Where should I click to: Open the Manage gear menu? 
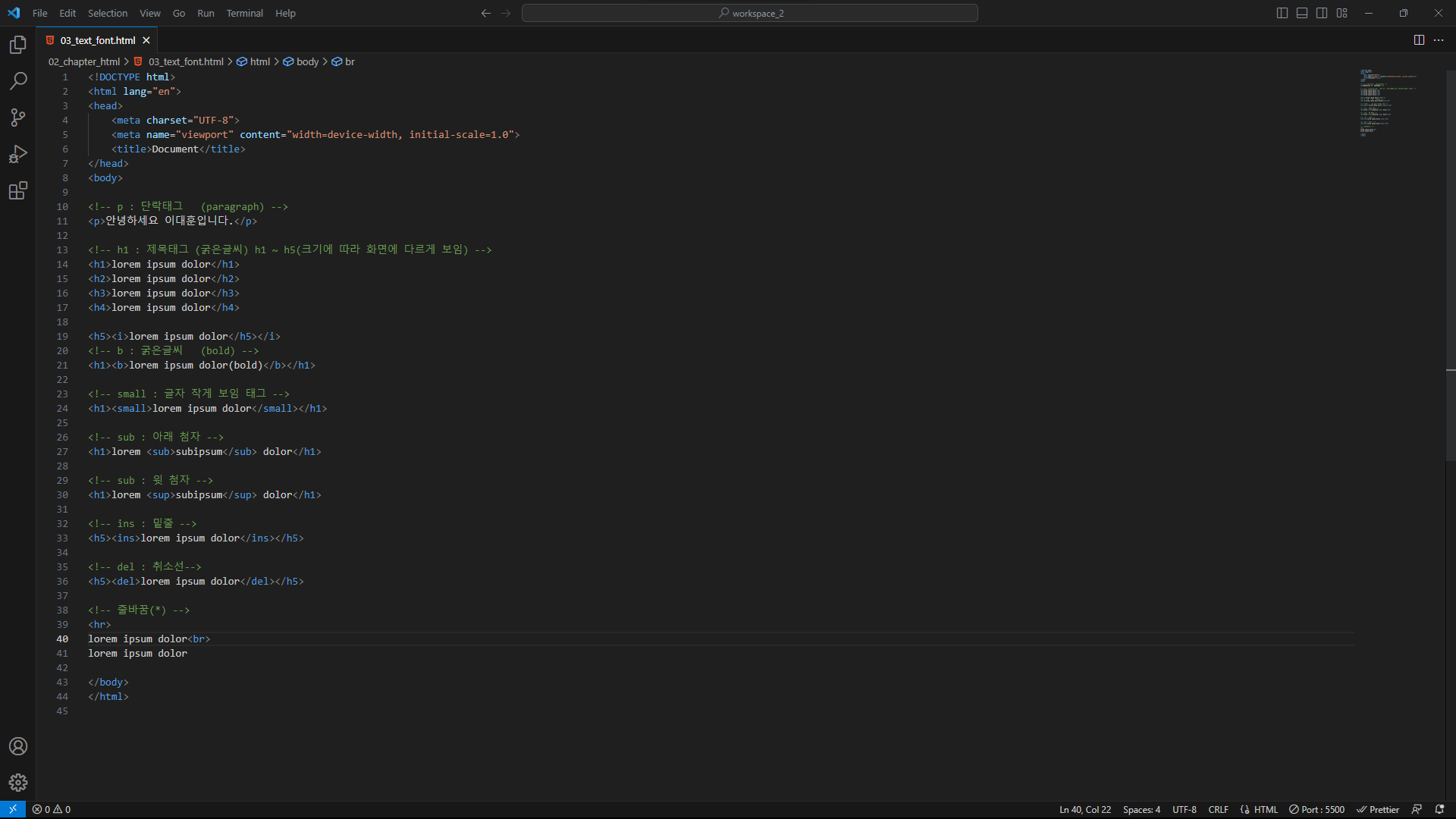18,783
